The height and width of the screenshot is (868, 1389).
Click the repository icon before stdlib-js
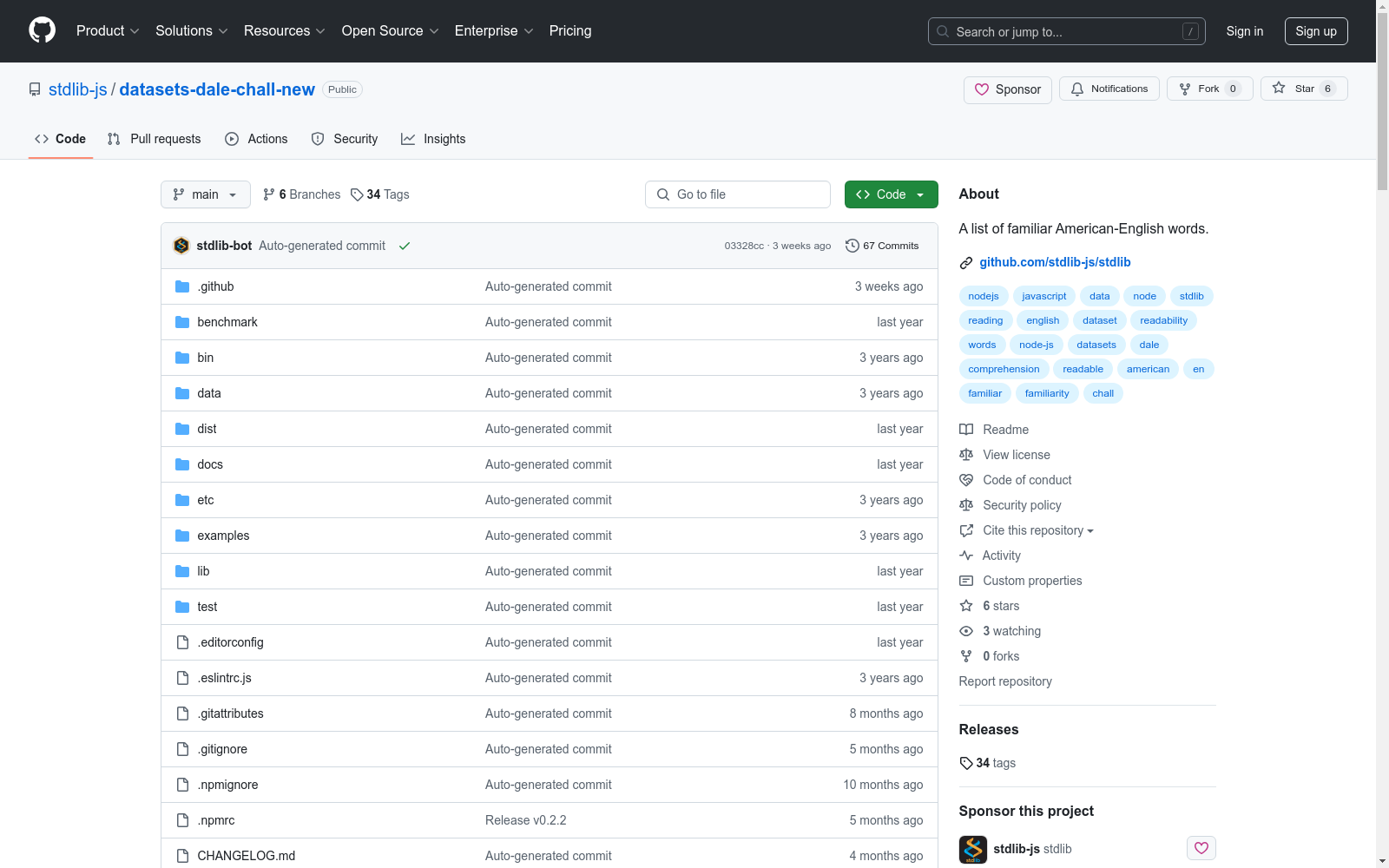35,89
